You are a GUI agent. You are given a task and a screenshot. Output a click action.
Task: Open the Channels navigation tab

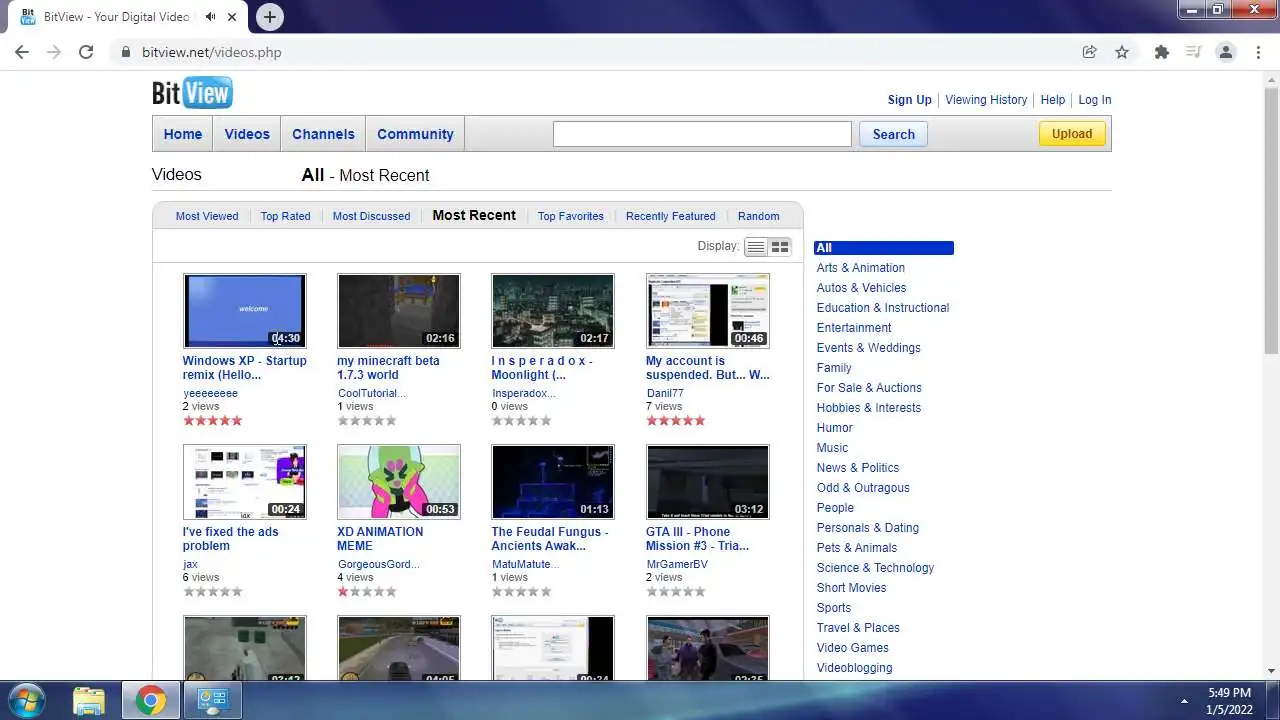[323, 134]
